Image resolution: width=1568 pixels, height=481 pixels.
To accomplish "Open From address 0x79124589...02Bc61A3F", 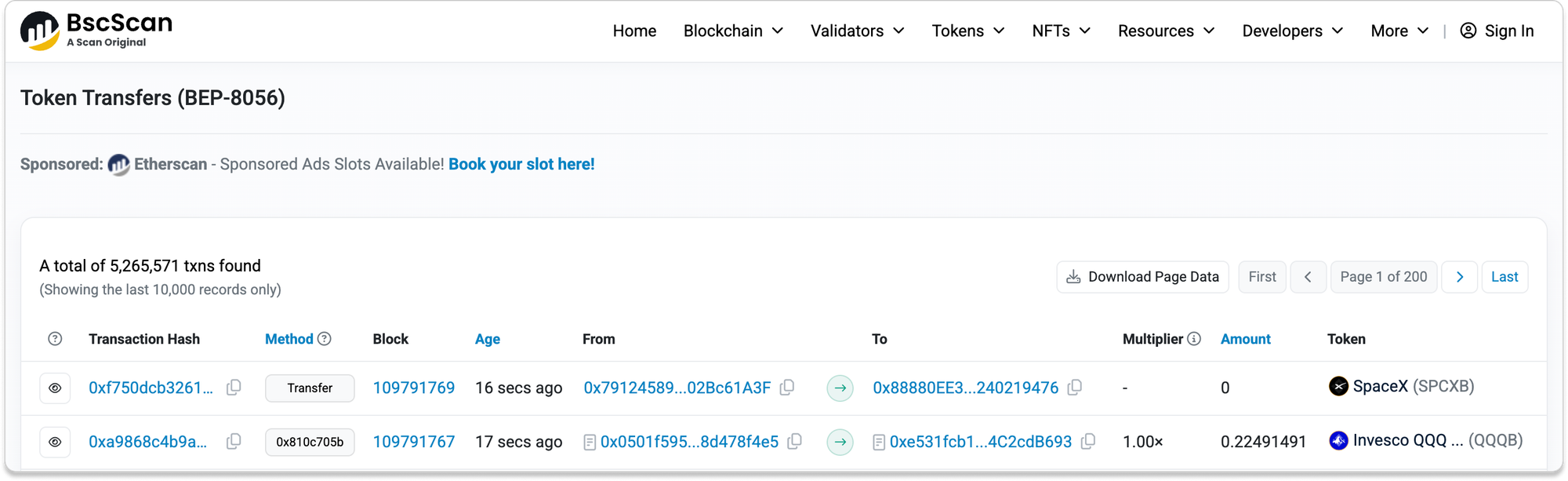I will [x=677, y=388].
